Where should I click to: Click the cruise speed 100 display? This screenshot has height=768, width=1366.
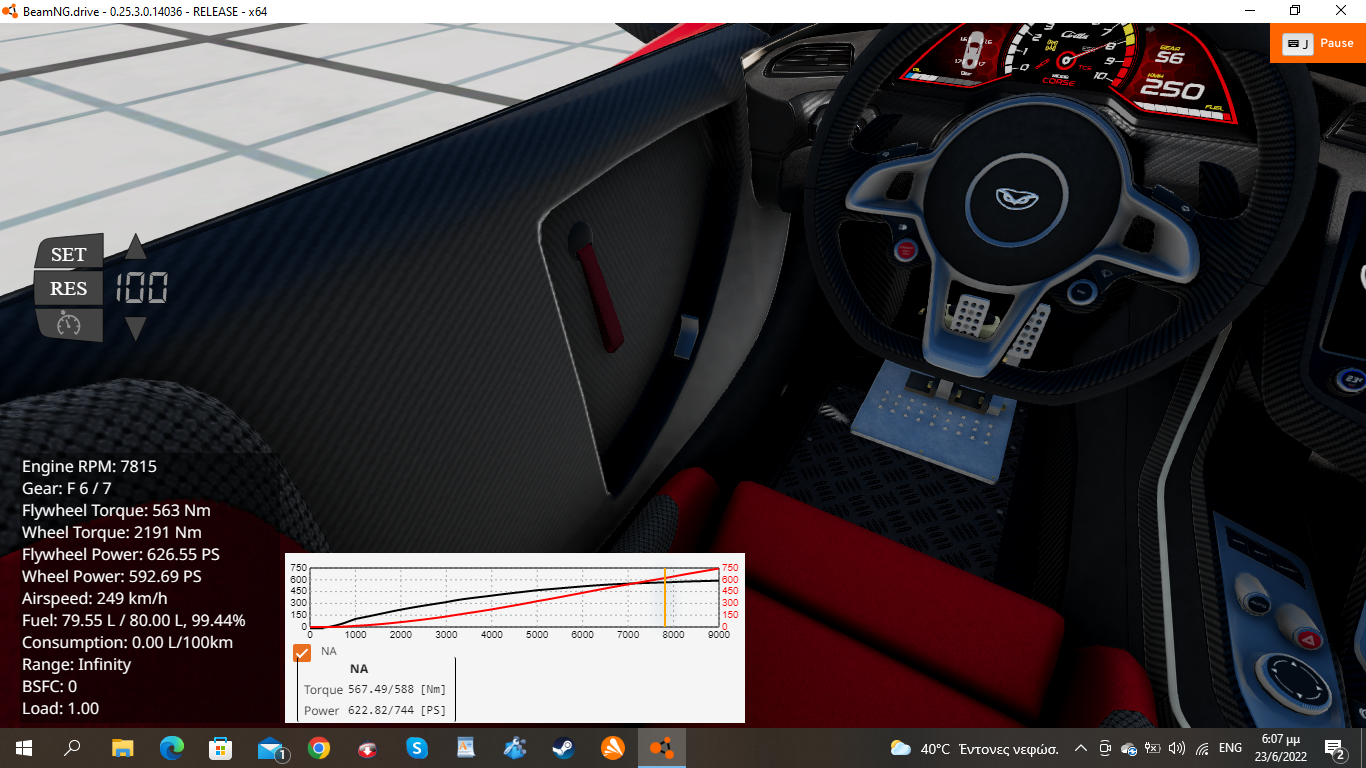[142, 288]
